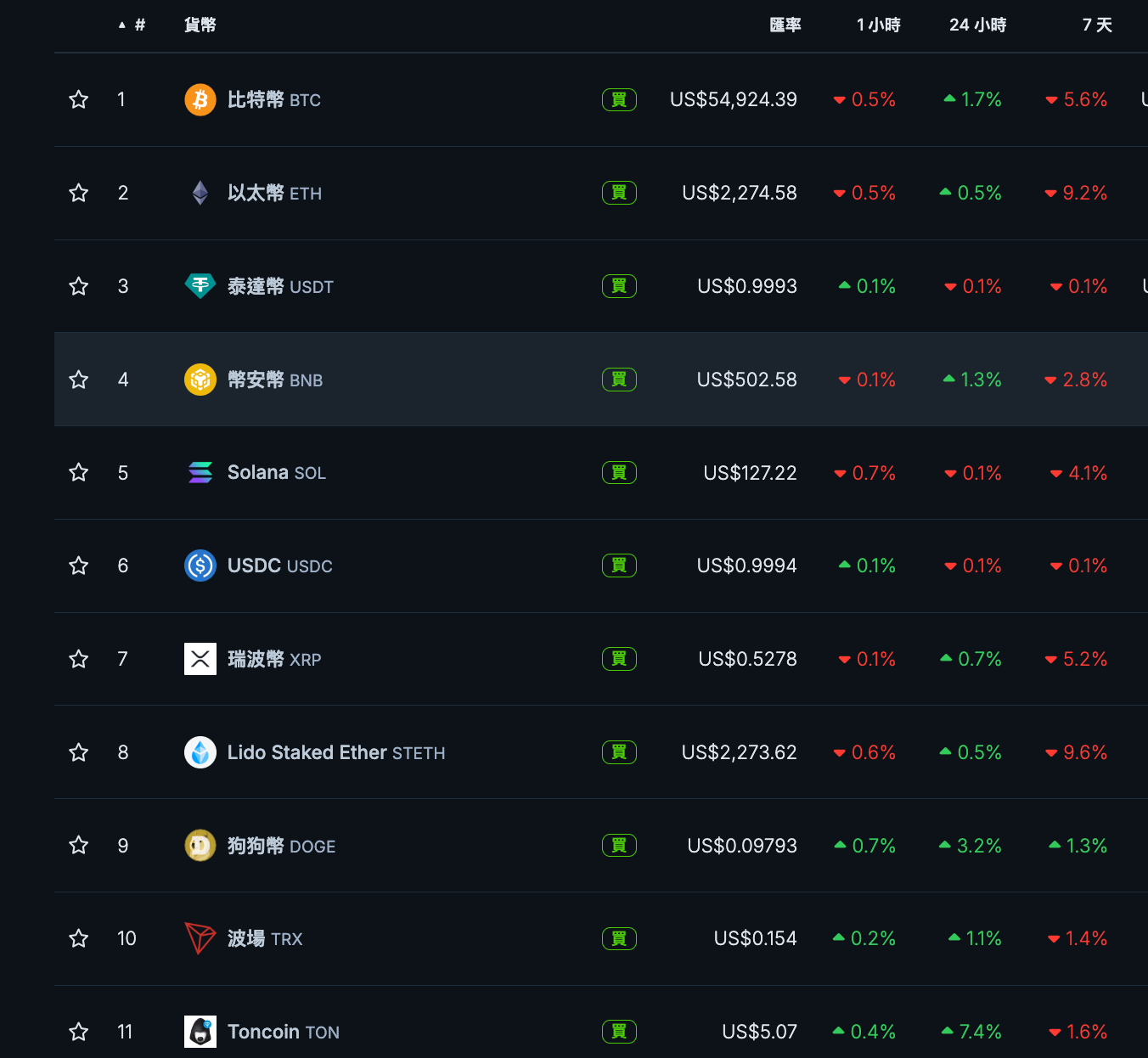The height and width of the screenshot is (1058, 1148).
Task: Open the Lido Staked Ether STETH link
Action: pos(336,753)
